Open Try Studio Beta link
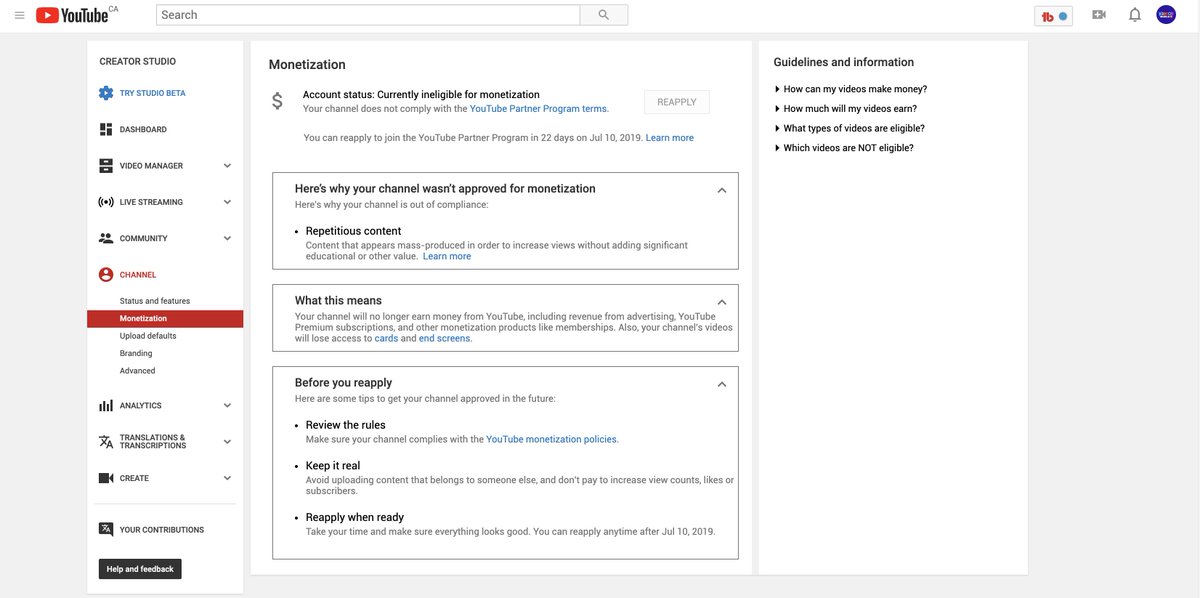The height and width of the screenshot is (598, 1200). coord(152,93)
